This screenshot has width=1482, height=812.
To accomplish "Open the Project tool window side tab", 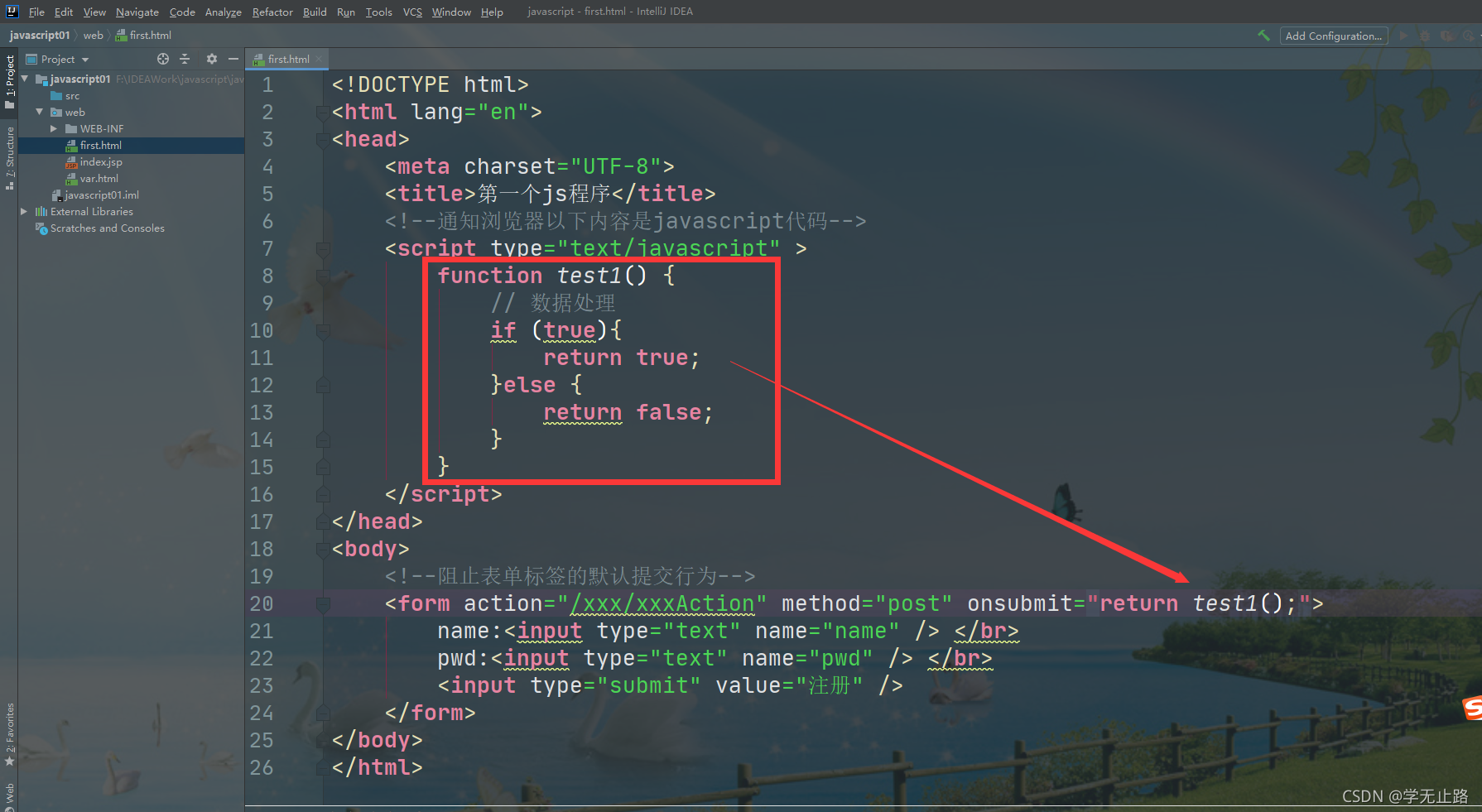I will (x=9, y=81).
